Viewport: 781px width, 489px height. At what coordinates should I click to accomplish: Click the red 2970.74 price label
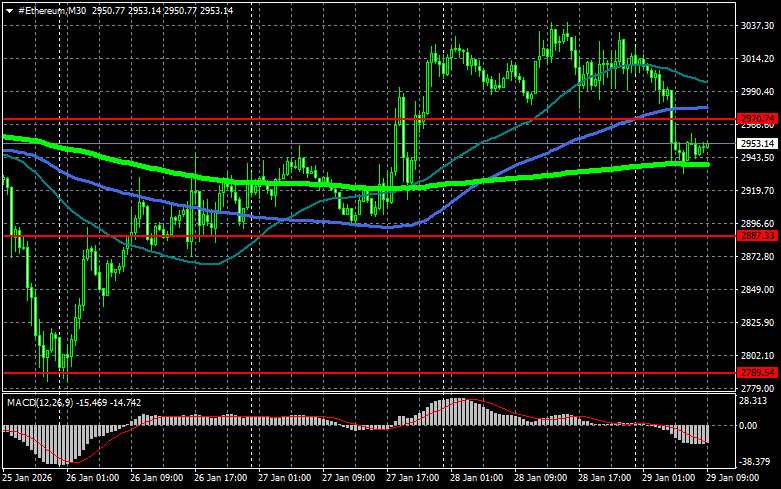(x=757, y=119)
